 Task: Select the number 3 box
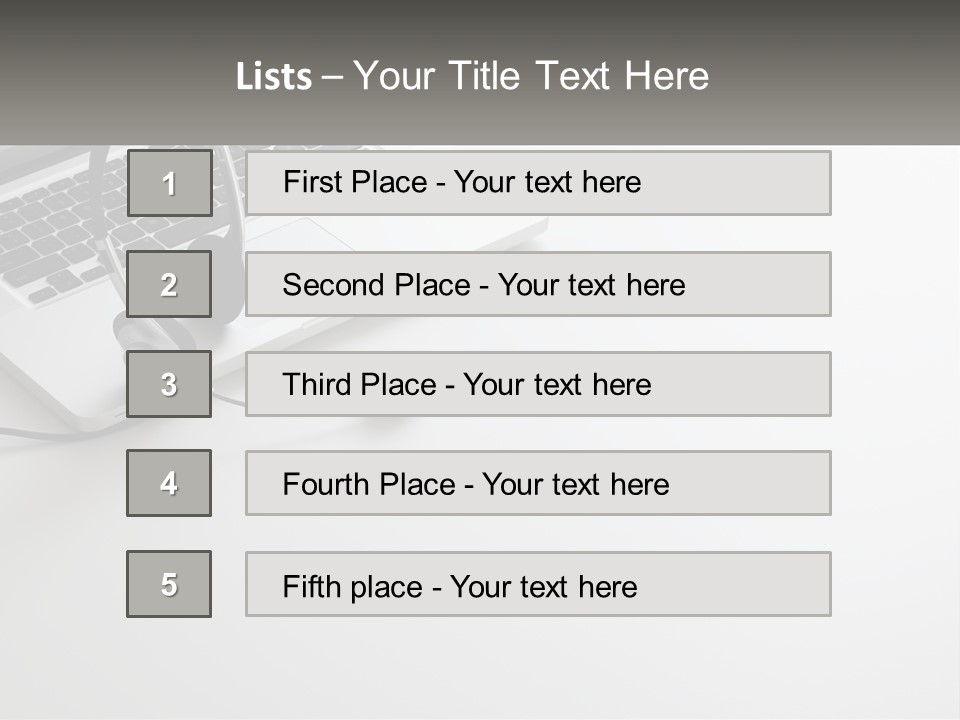169,384
